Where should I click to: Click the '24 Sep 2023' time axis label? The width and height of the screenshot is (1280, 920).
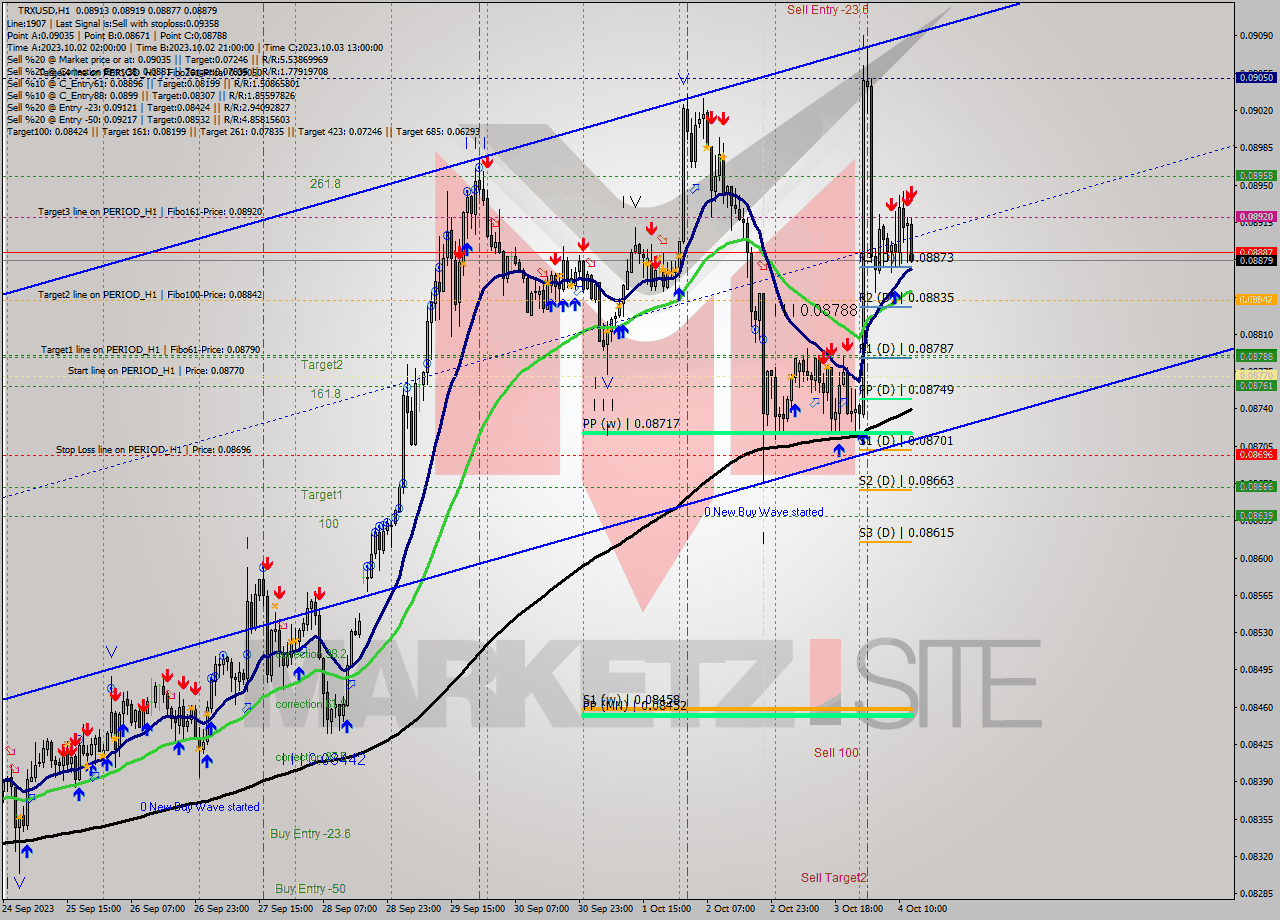(x=28, y=909)
